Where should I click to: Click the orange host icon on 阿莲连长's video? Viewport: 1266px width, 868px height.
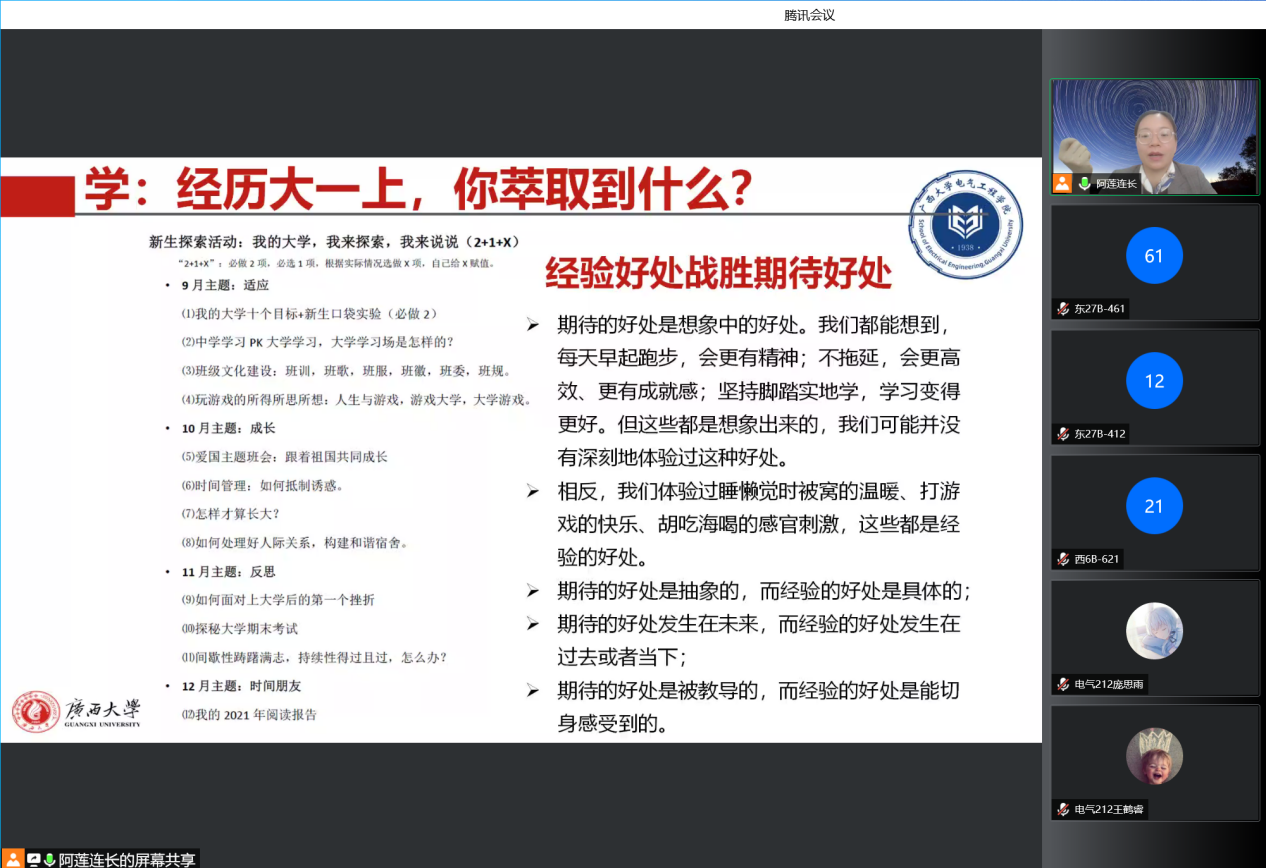[x=1062, y=183]
